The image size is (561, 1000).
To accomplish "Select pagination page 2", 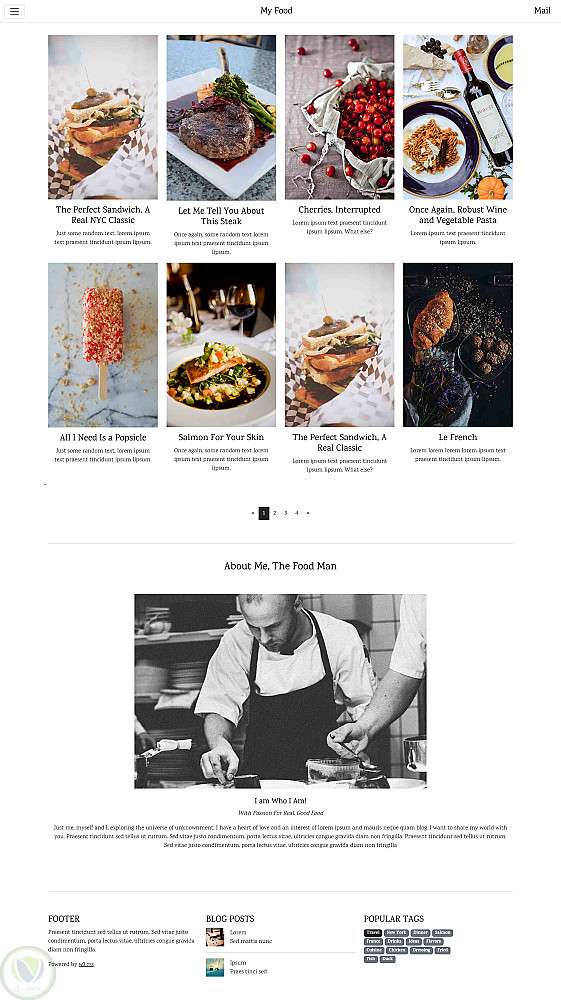I will [275, 513].
